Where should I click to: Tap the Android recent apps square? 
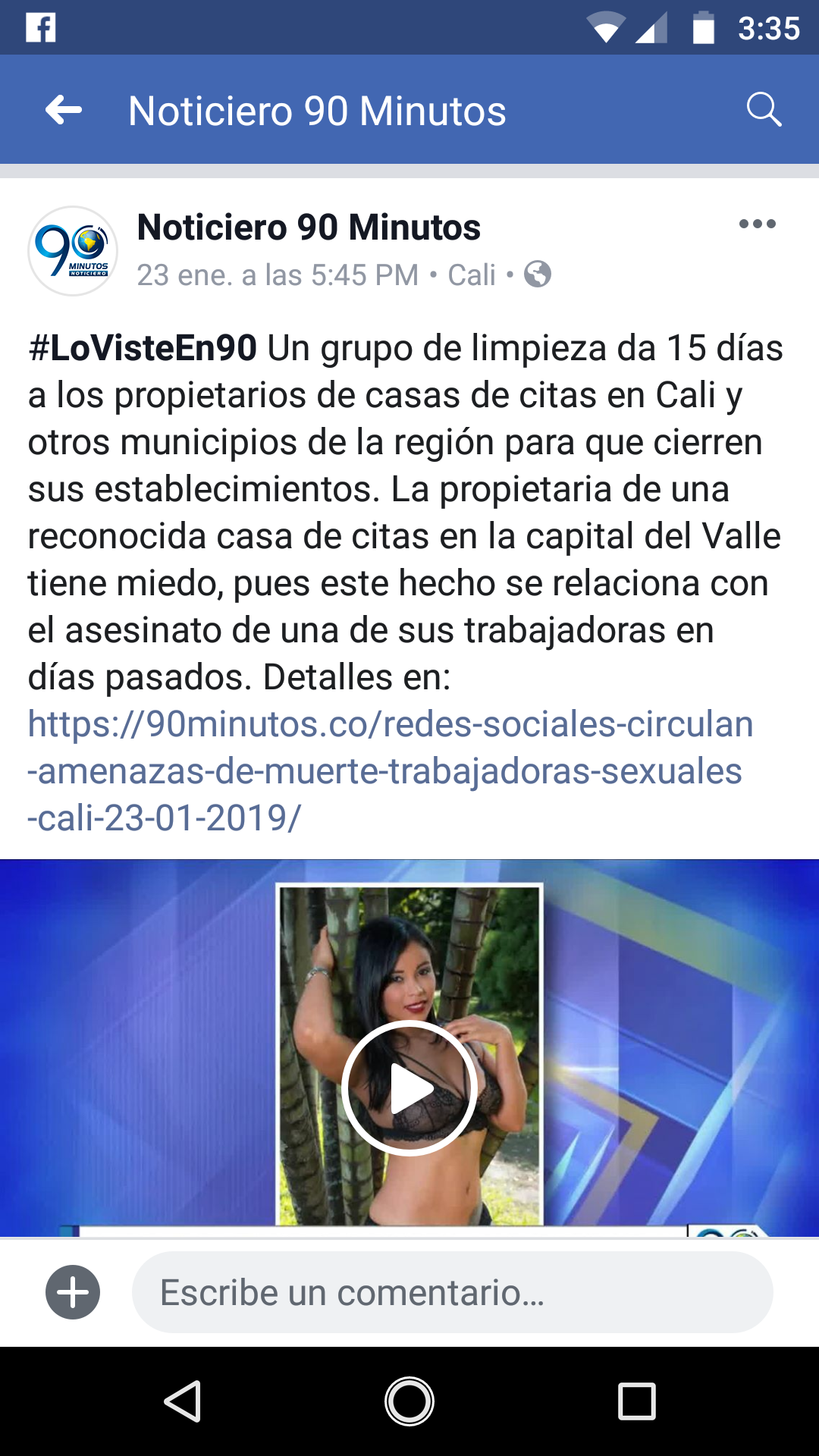coord(637,1401)
